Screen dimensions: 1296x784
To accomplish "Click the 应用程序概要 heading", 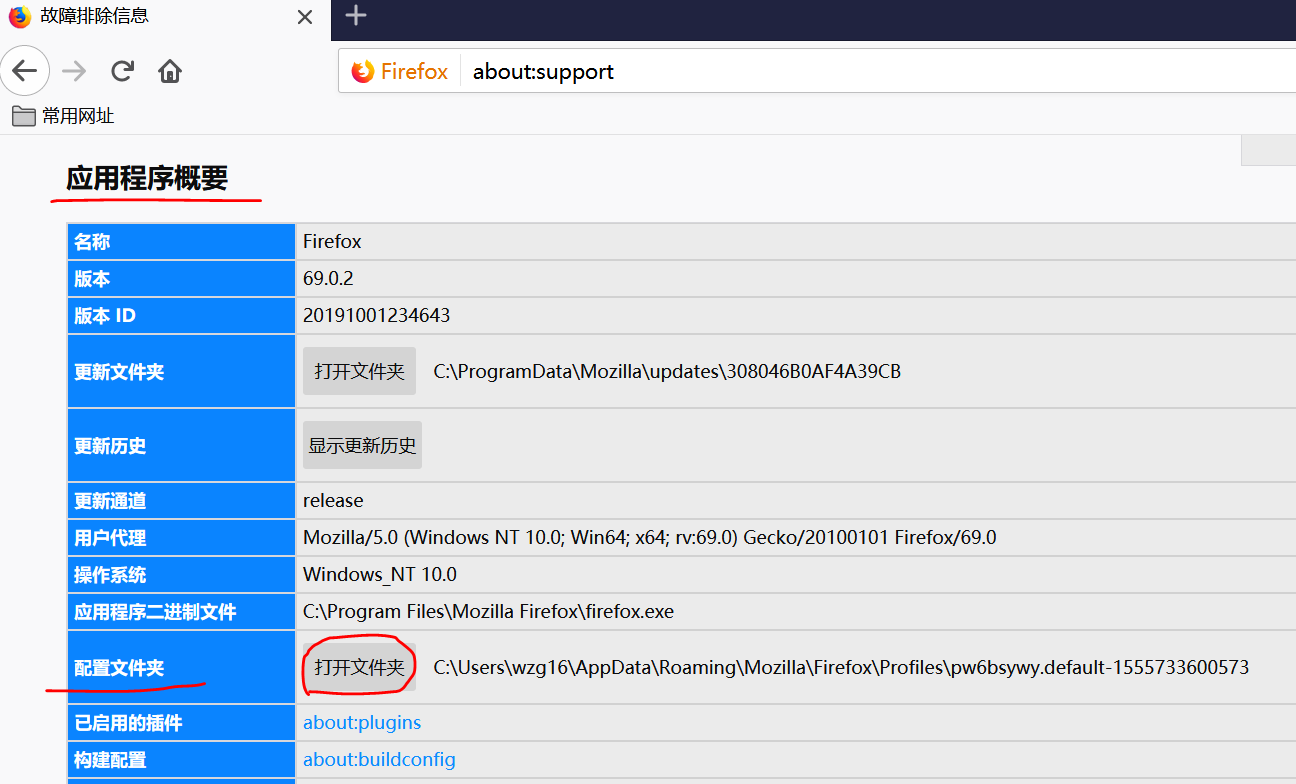I will coord(147,179).
